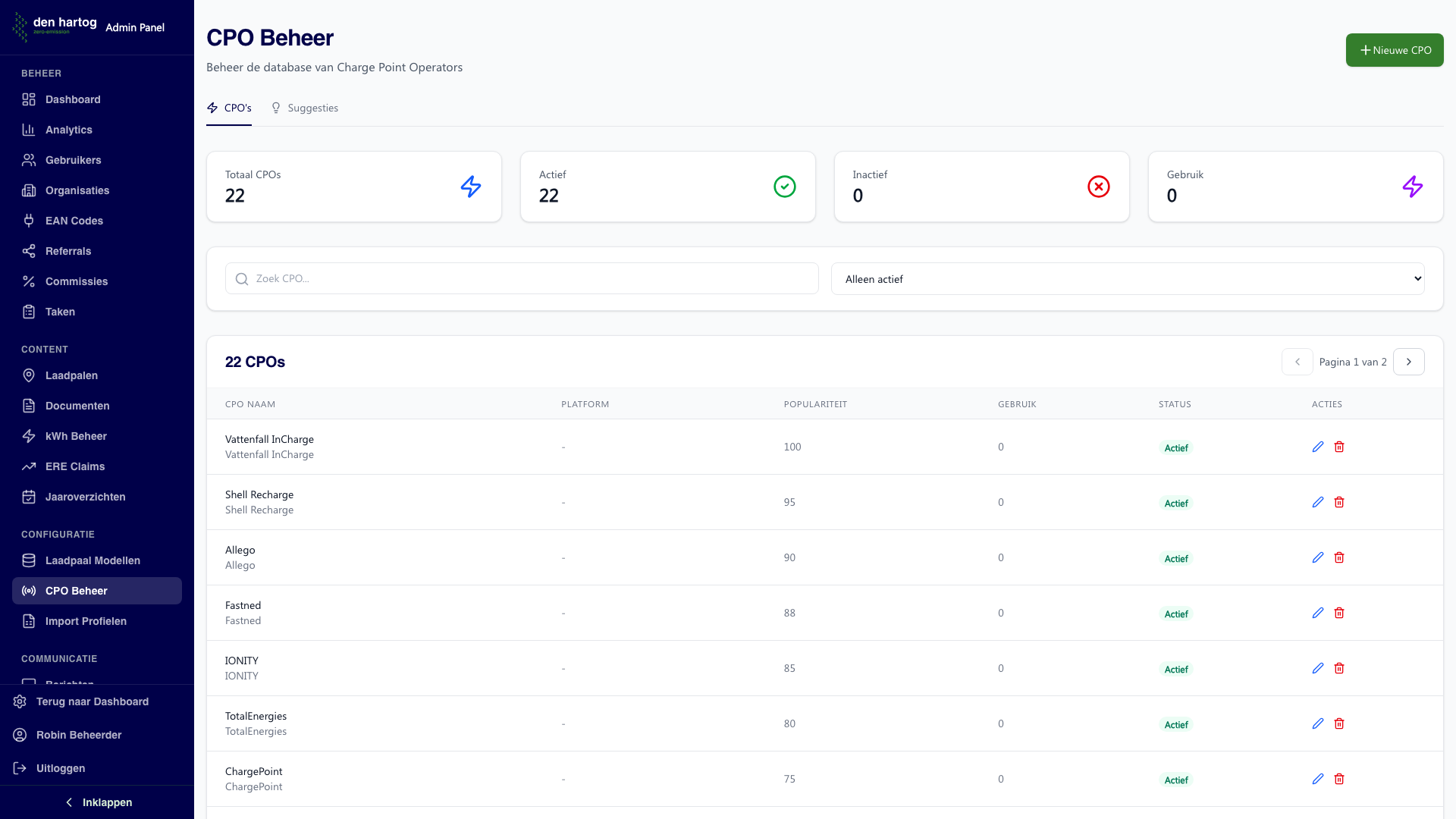Go to previous page of CPOs
The height and width of the screenshot is (819, 1456).
(x=1297, y=362)
